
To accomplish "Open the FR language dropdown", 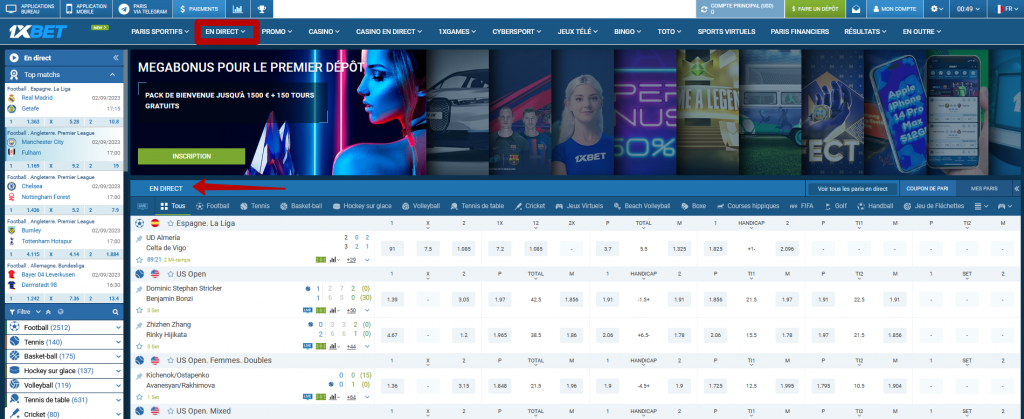I will 1006,9.
